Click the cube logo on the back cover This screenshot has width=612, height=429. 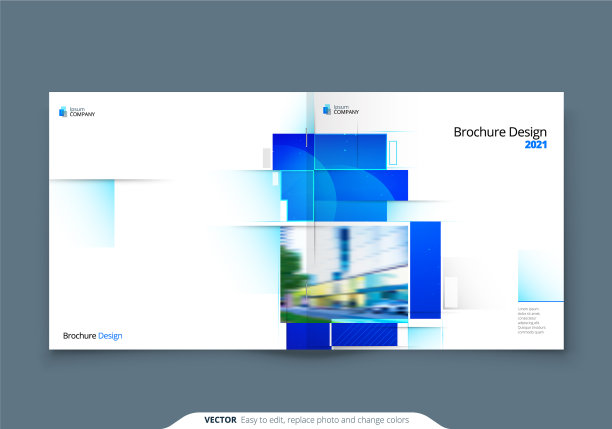tap(63, 112)
